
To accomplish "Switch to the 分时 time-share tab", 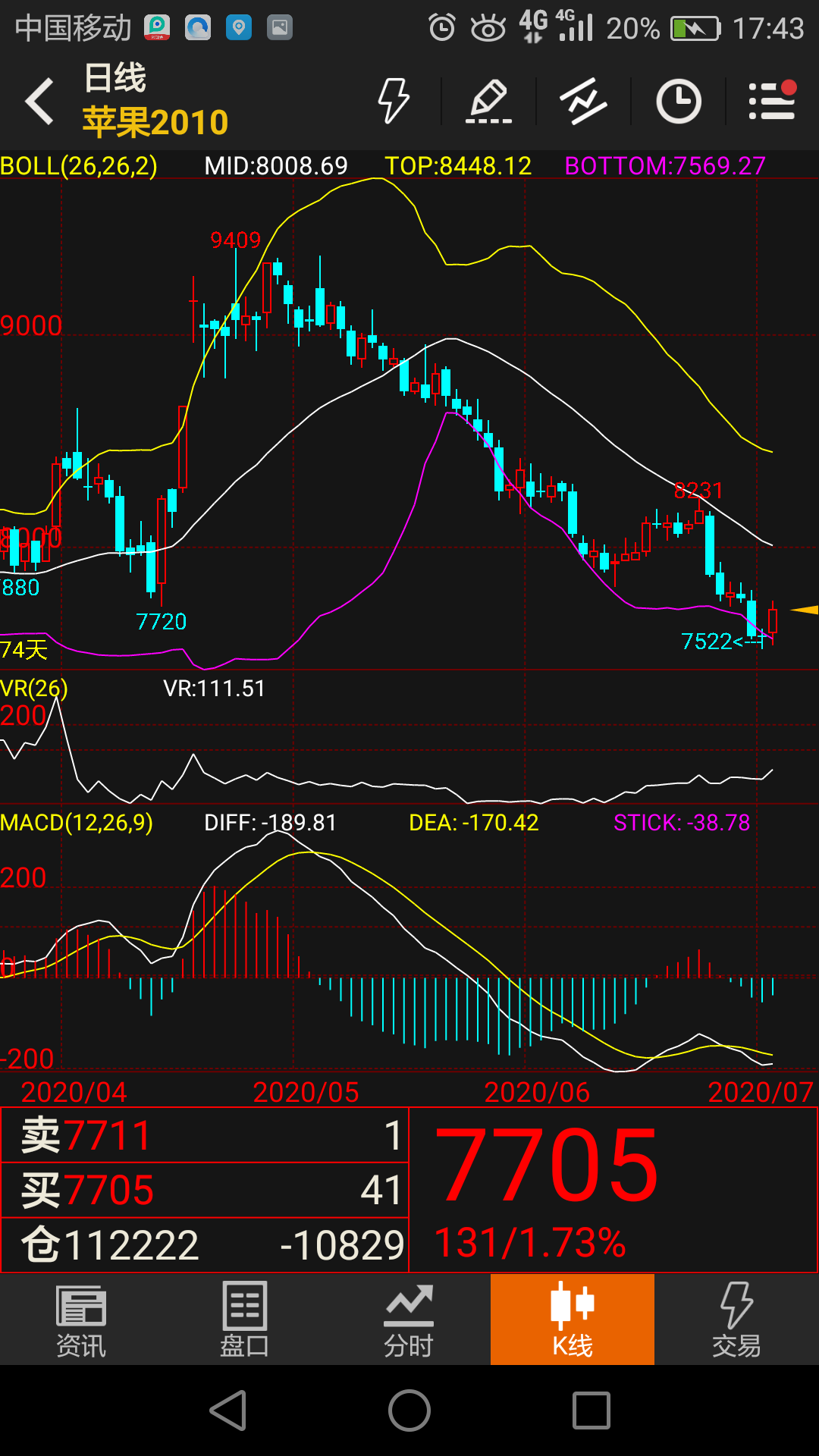I will (x=409, y=1321).
